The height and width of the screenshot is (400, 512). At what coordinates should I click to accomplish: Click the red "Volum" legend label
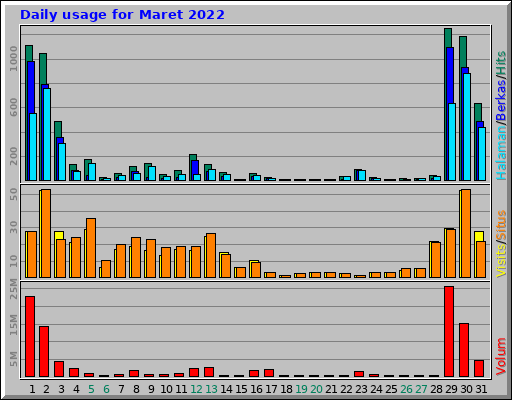(501, 356)
